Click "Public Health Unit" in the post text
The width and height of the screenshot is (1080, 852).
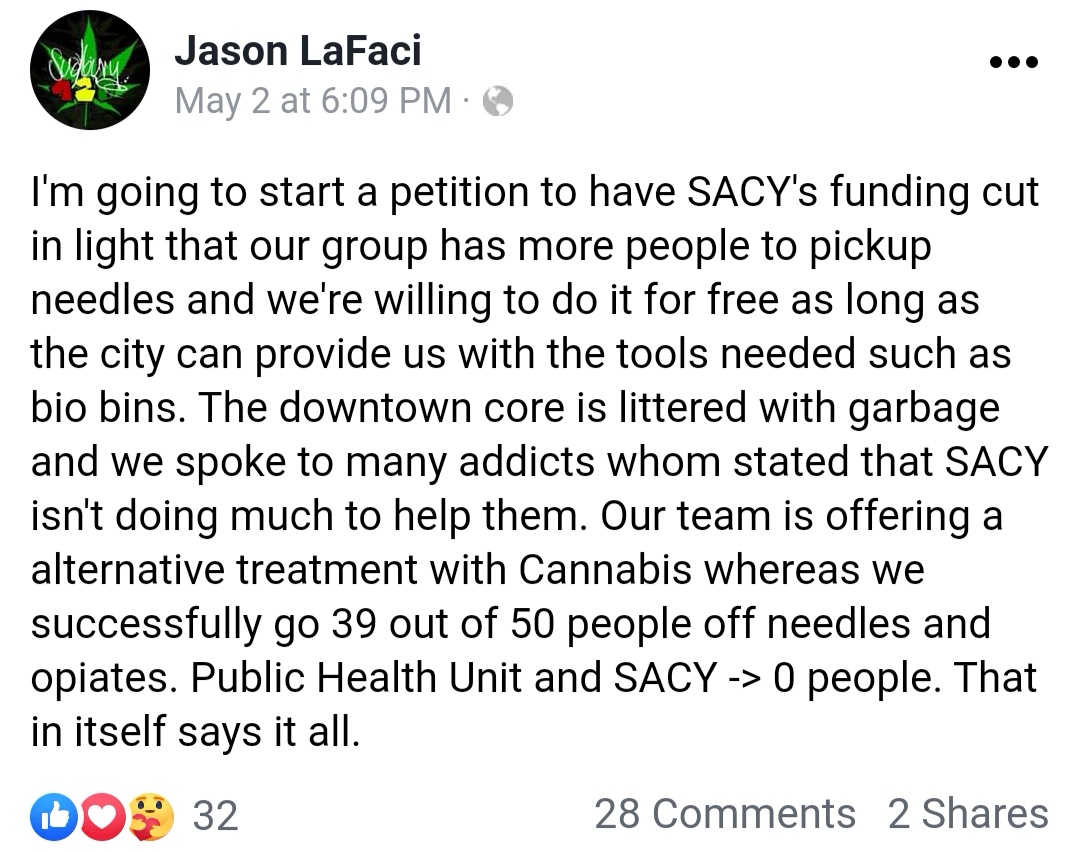point(356,678)
